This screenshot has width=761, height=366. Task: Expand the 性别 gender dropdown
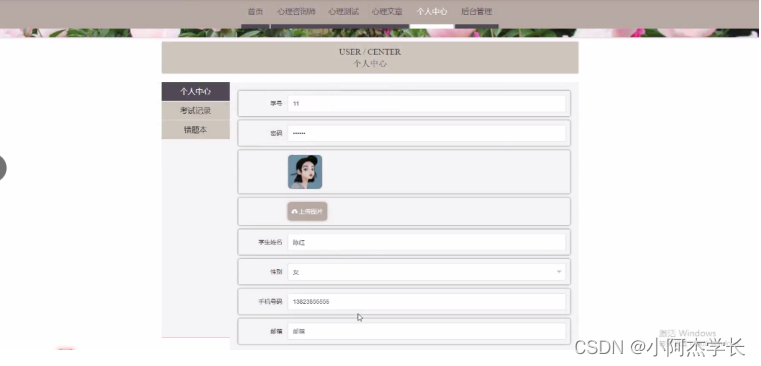(x=427, y=272)
